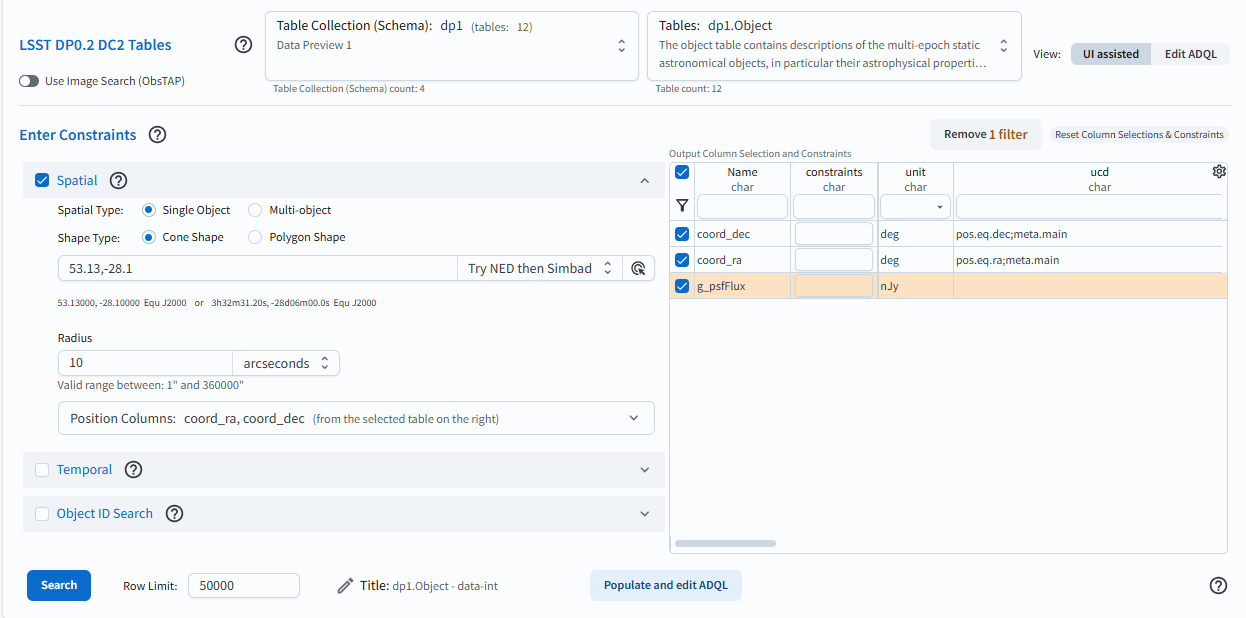Screen dimensions: 1246x618
Task: Open the LSST DP0.2 DC2 Tables help icon
Action: pyautogui.click(x=243, y=44)
